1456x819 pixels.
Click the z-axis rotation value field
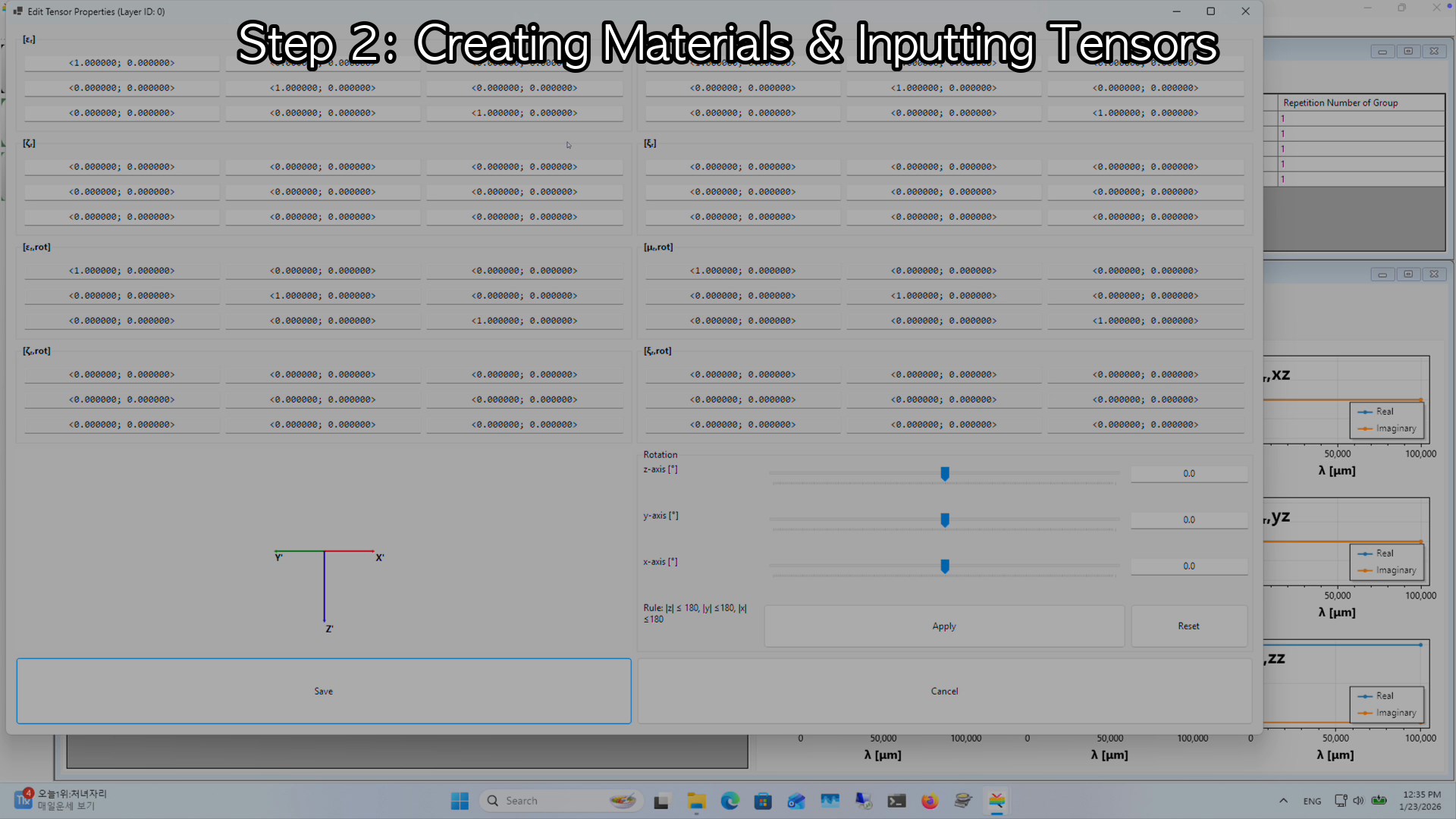coord(1188,474)
